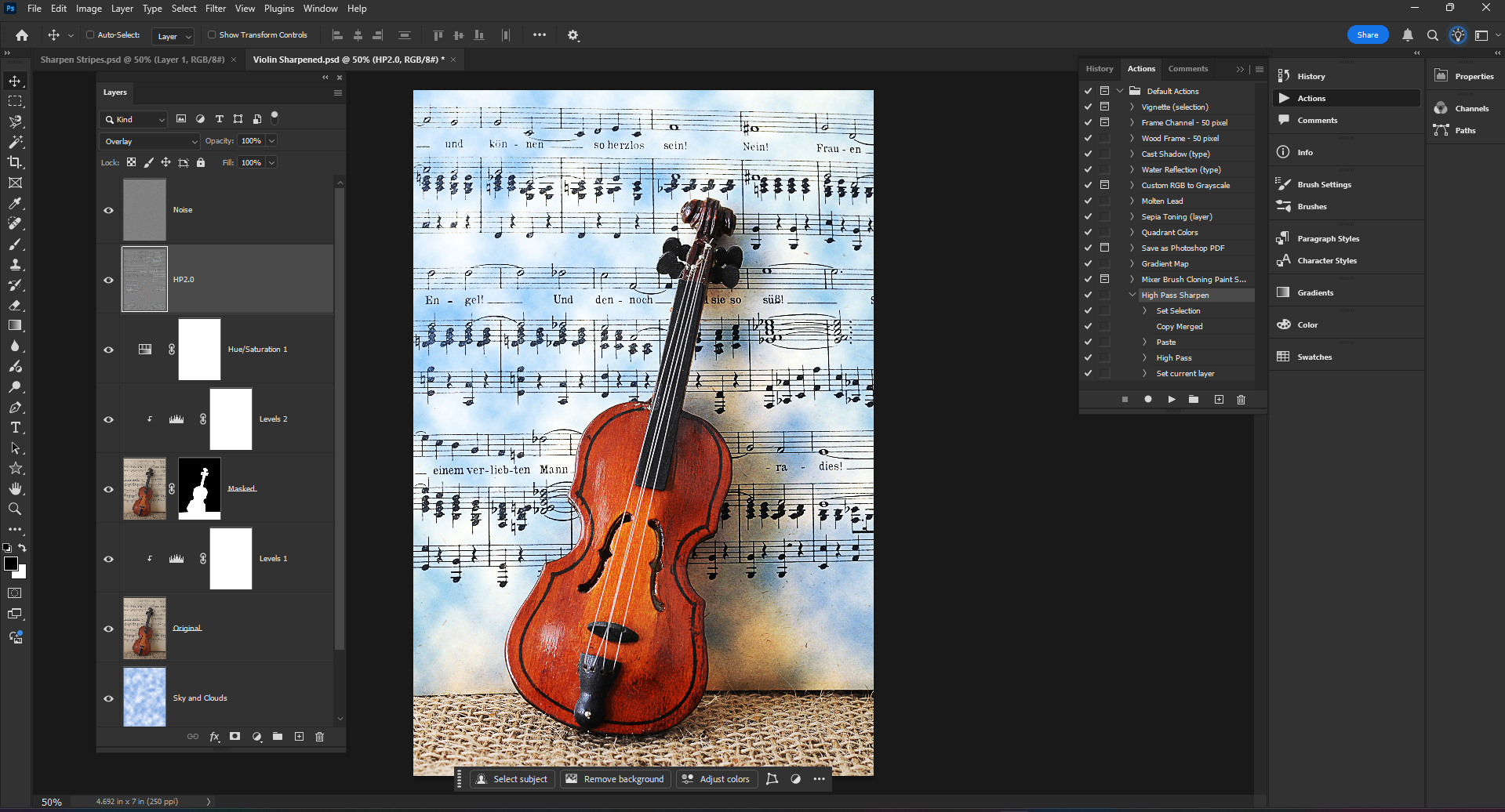Viewport: 1505px width, 812px height.
Task: Open the Filter menu
Action: coord(215,9)
